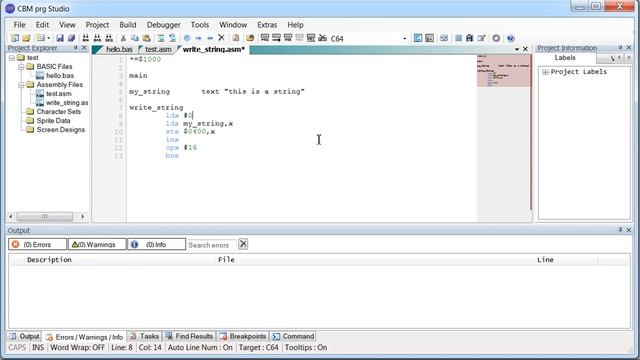Expand the Project Labels node
Viewport: 640px width, 360px height.
click(x=545, y=72)
